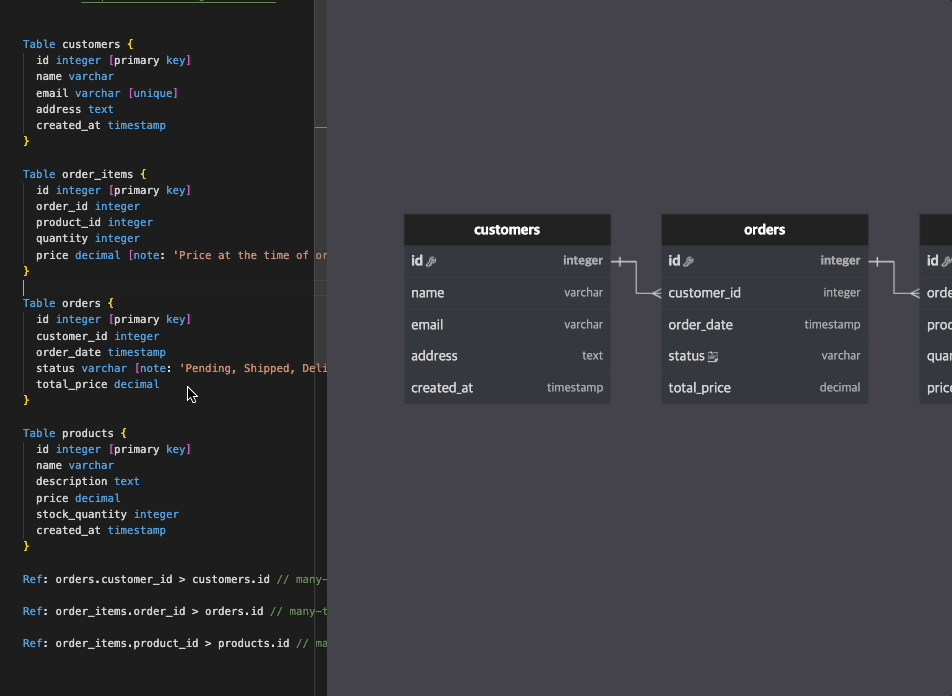Click the relationship line between customers and orders
This screenshot has height=696, width=952.
[634, 278]
